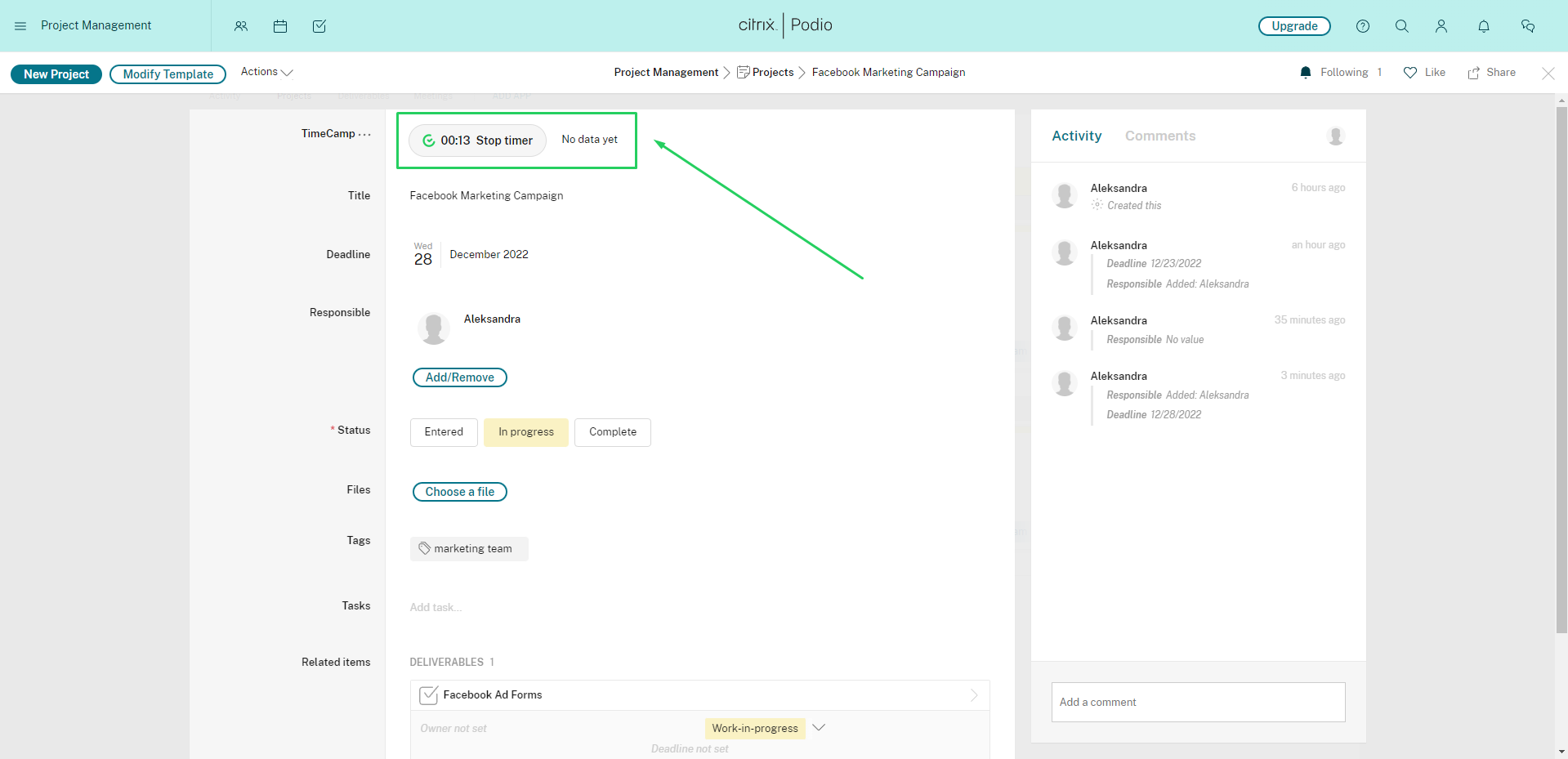The height and width of the screenshot is (759, 1568).
Task: Open the chat conversations icon
Action: click(1527, 26)
